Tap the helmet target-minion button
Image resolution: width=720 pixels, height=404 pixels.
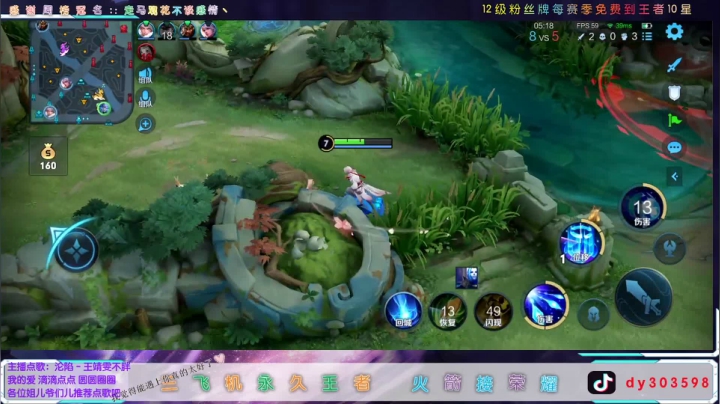pyautogui.click(x=593, y=315)
